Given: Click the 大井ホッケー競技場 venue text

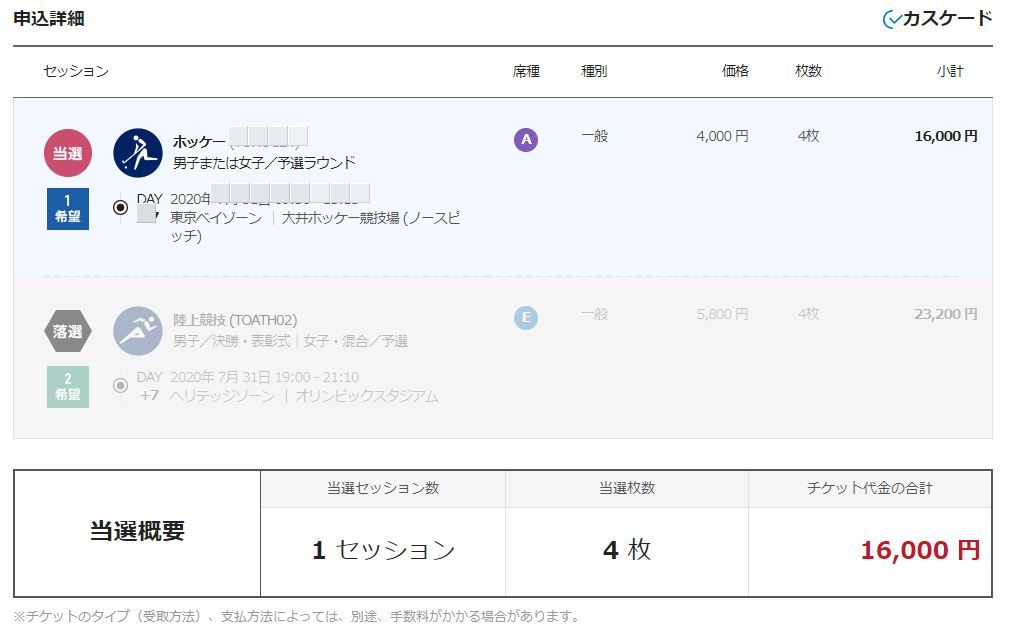Looking at the screenshot, I should click(341, 218).
